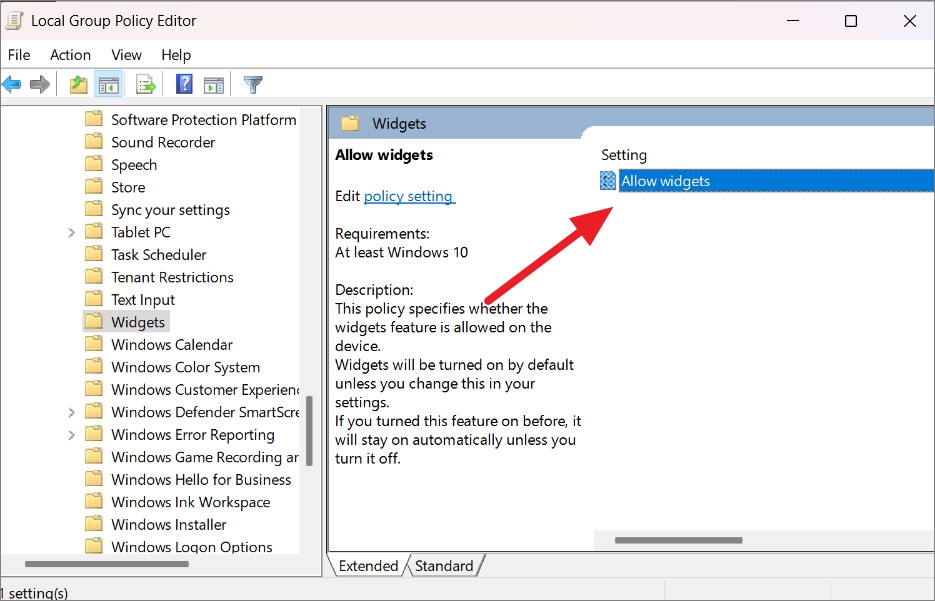Click the folder icon beside Task Scheduler
Viewport: 935px width, 601px height.
[94, 254]
